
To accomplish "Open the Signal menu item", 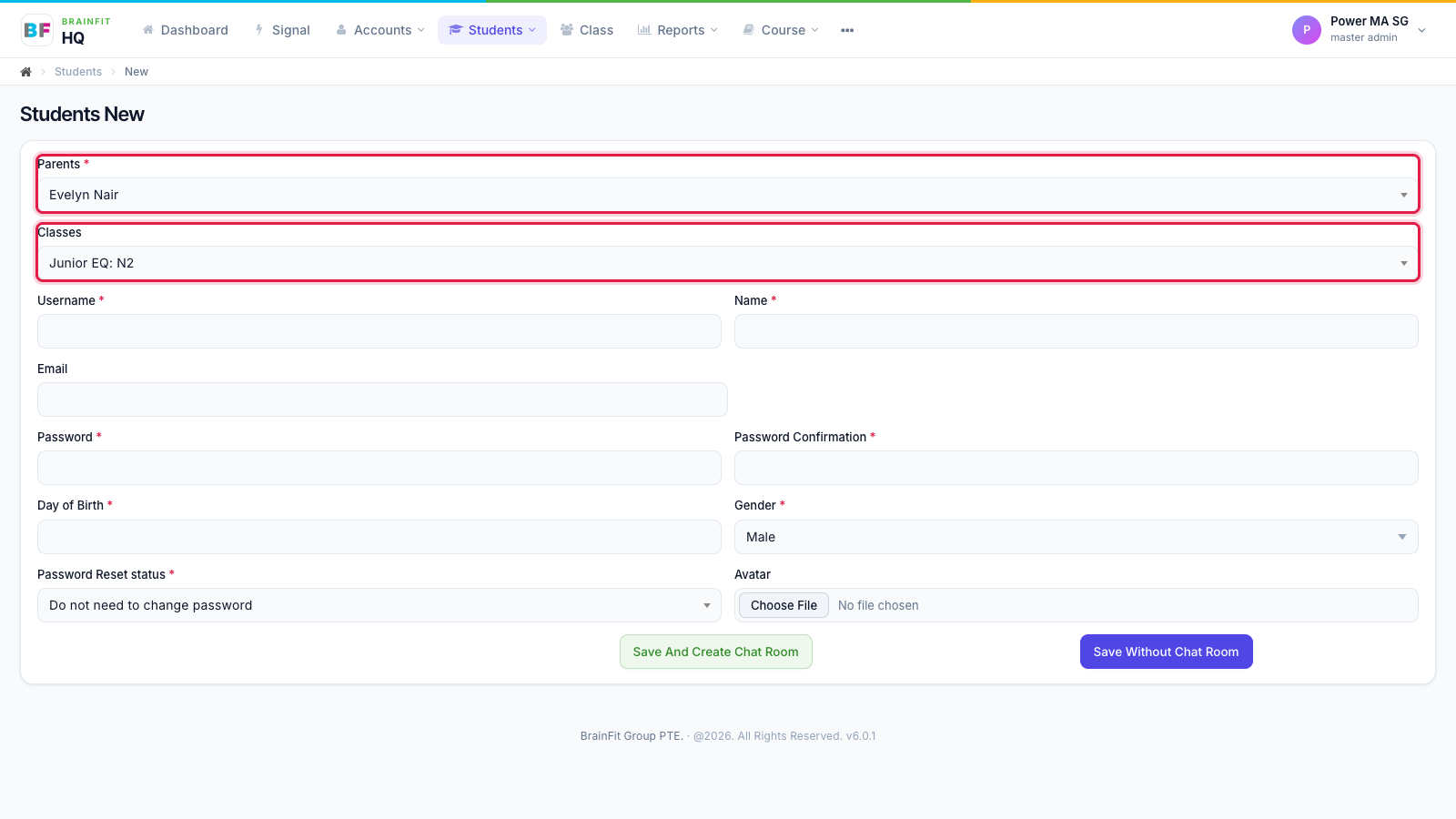I will click(283, 30).
